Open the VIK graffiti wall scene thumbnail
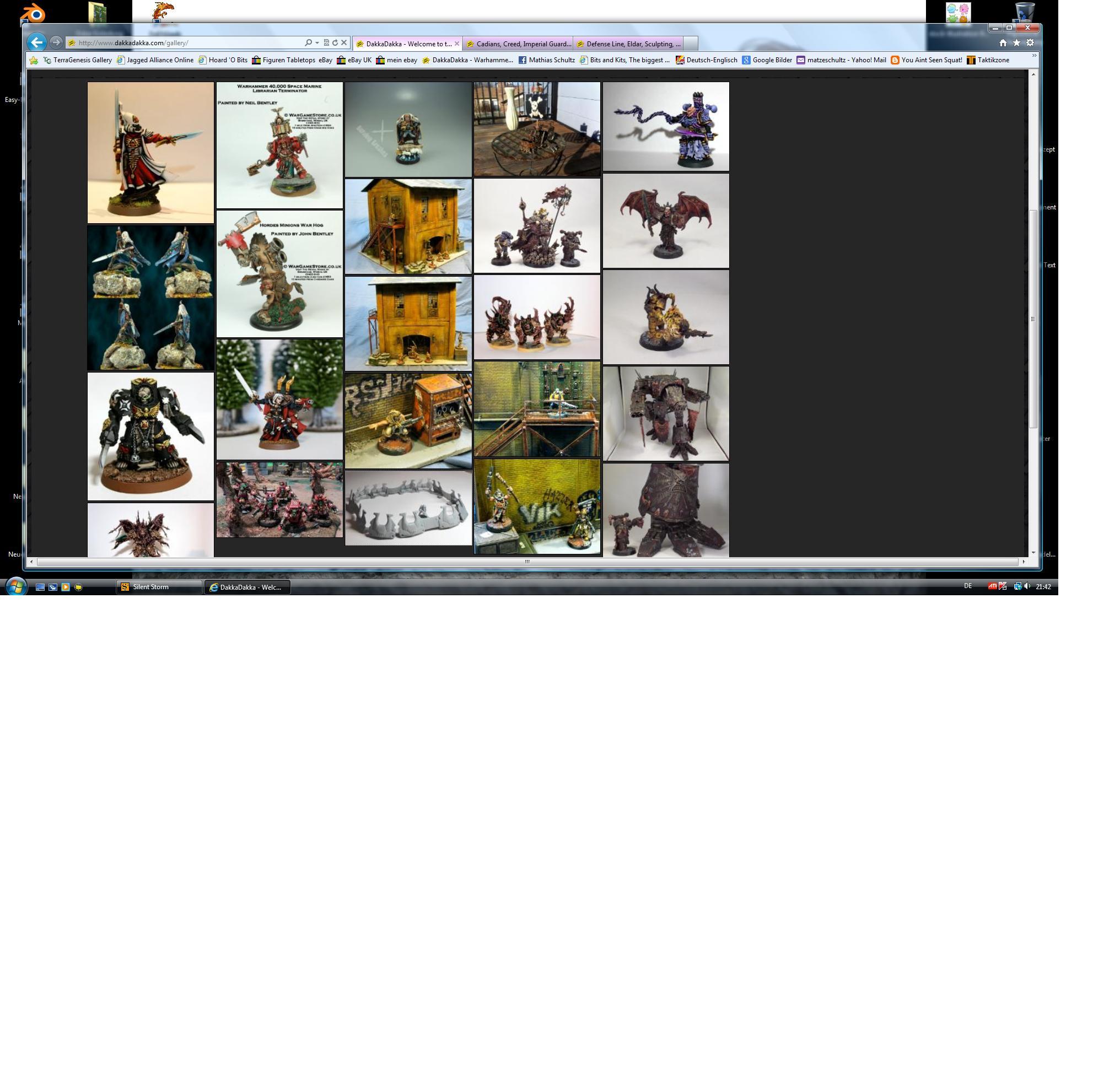 (537, 506)
